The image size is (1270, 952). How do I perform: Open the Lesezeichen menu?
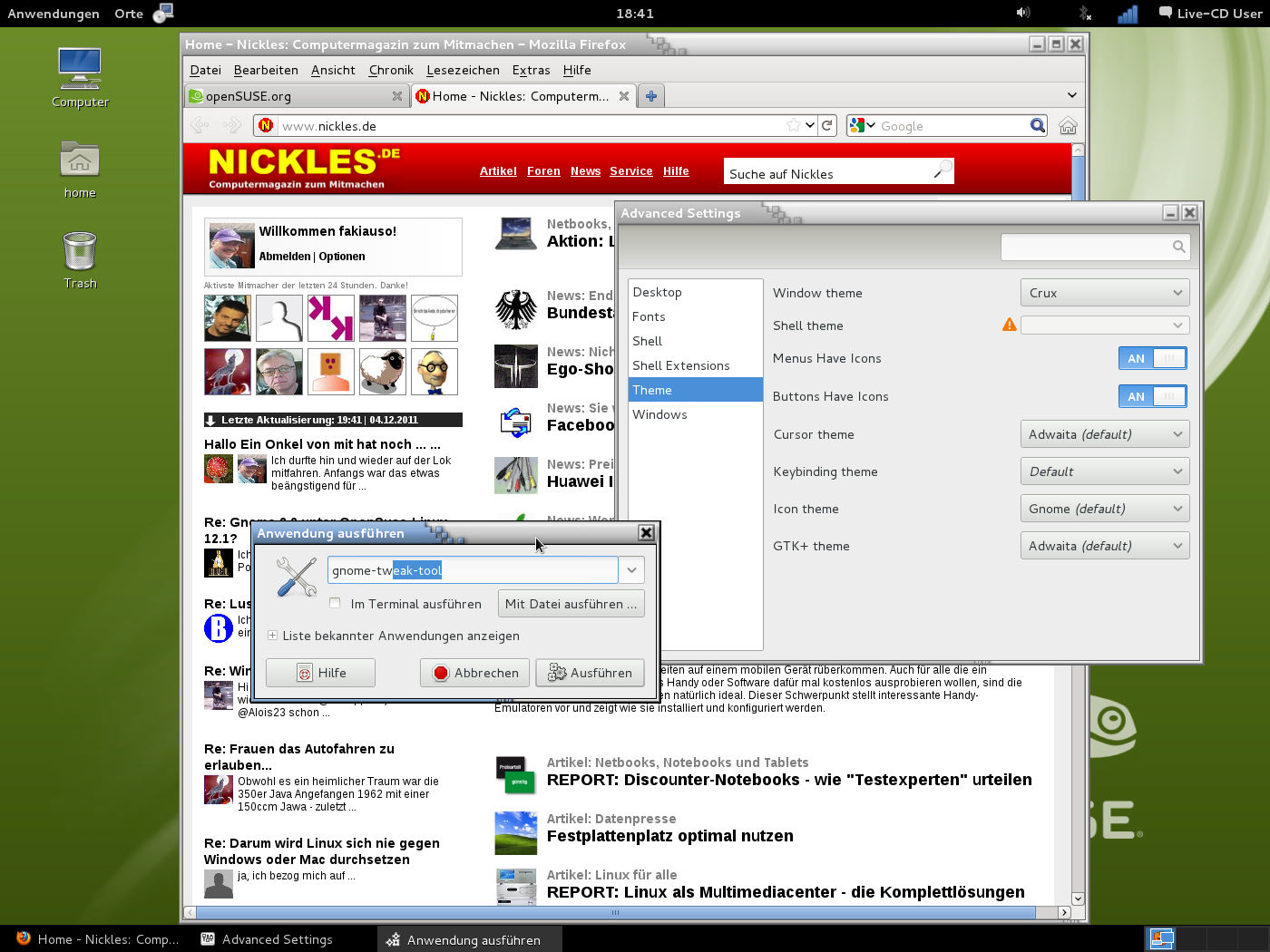click(x=463, y=70)
